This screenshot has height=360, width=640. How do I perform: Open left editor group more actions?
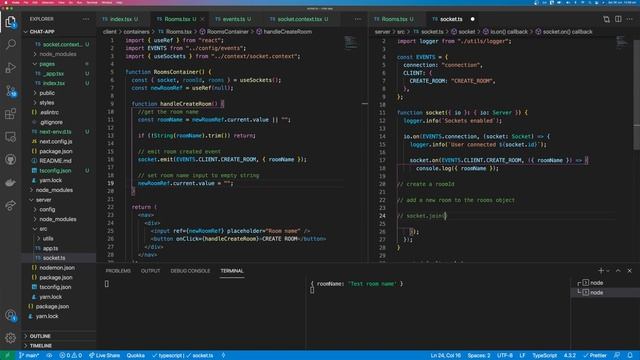coord(358,19)
